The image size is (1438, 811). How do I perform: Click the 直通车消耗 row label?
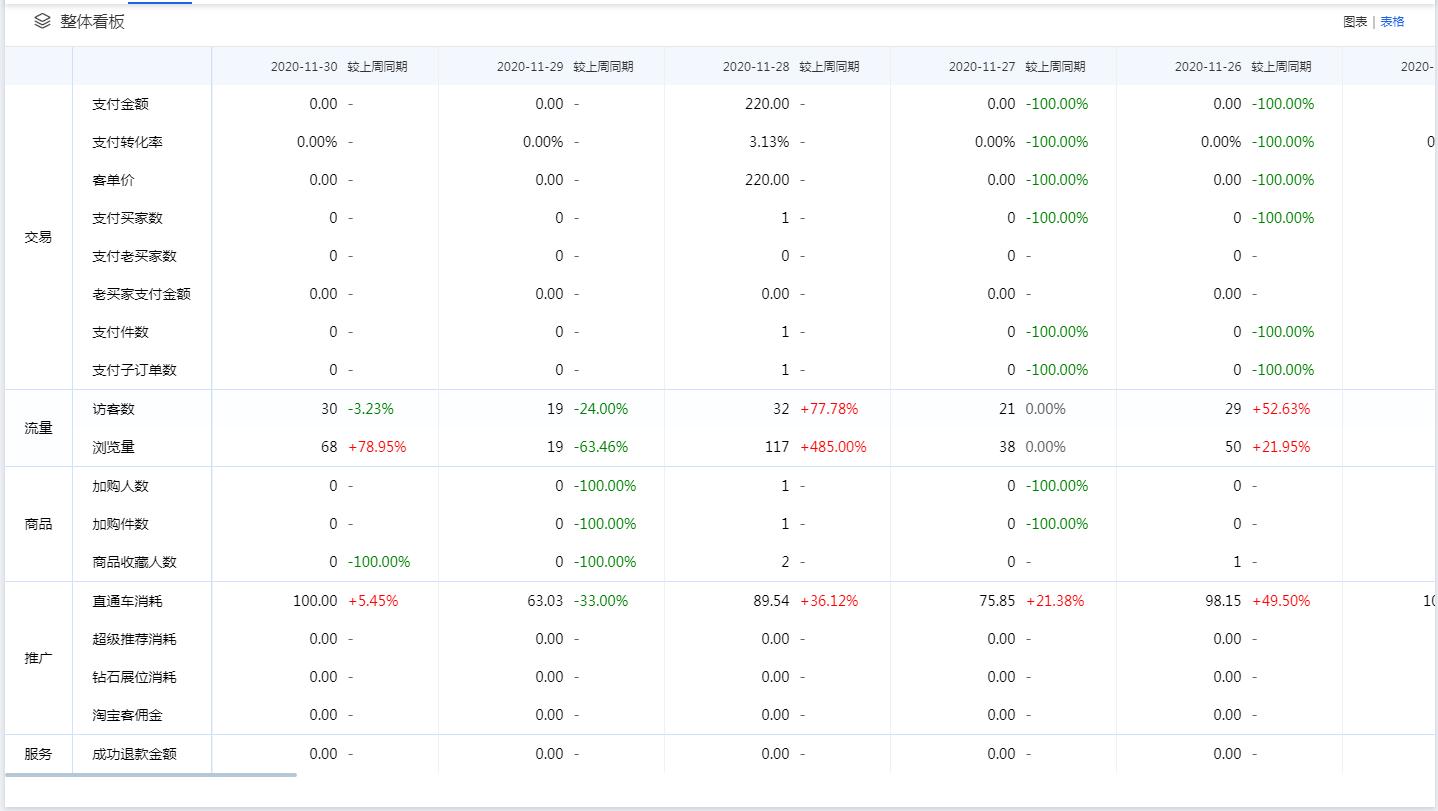127,601
